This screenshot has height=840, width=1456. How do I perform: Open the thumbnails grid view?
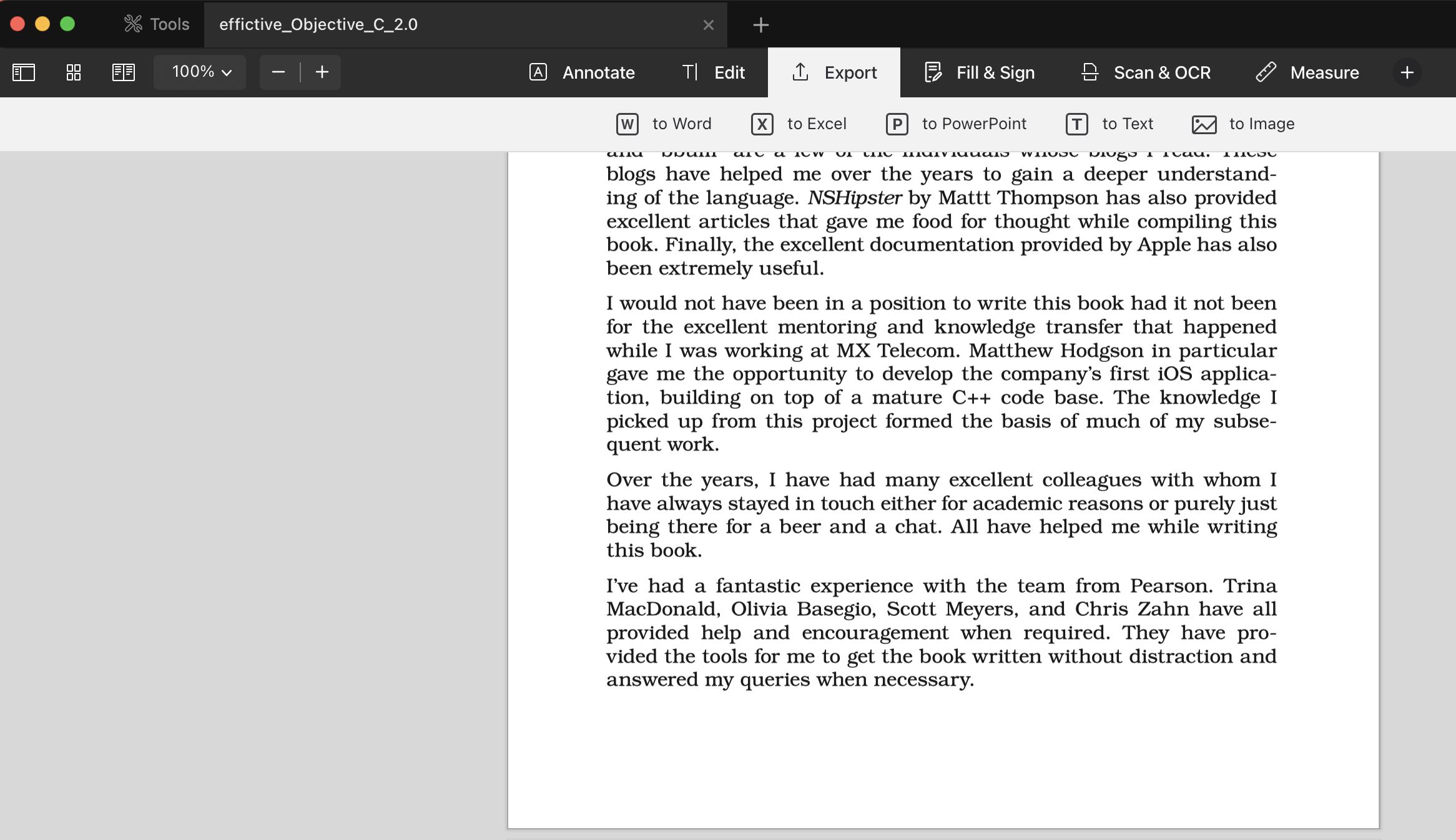click(74, 72)
